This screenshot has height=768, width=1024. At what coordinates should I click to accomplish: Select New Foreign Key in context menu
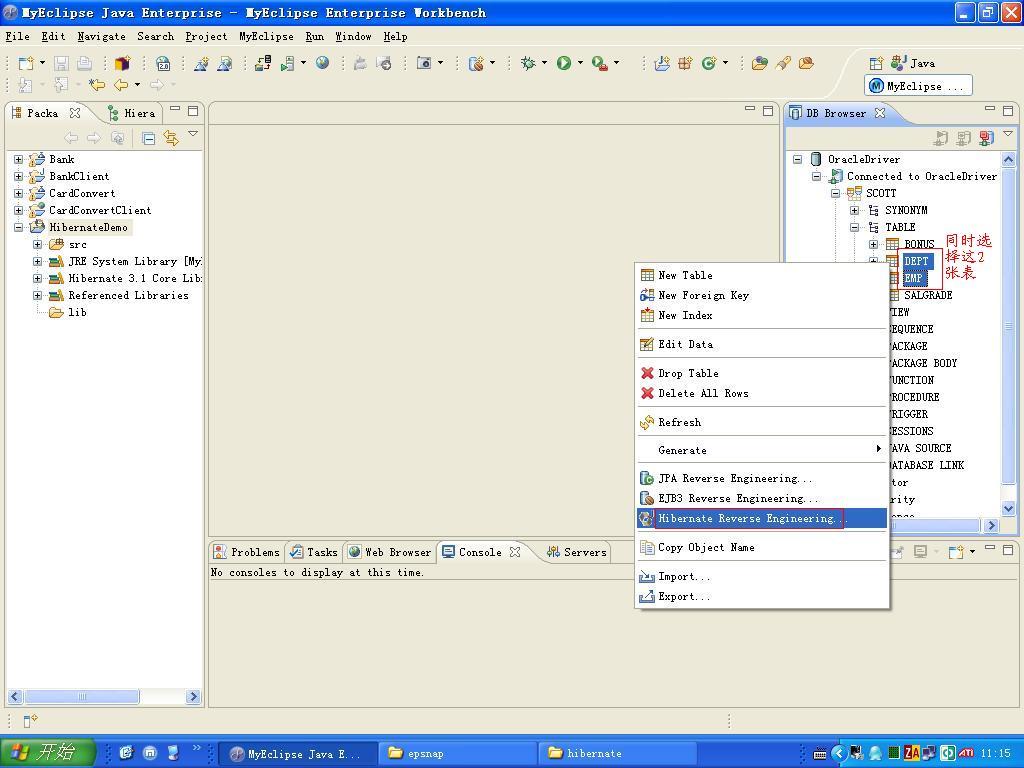pyautogui.click(x=761, y=295)
